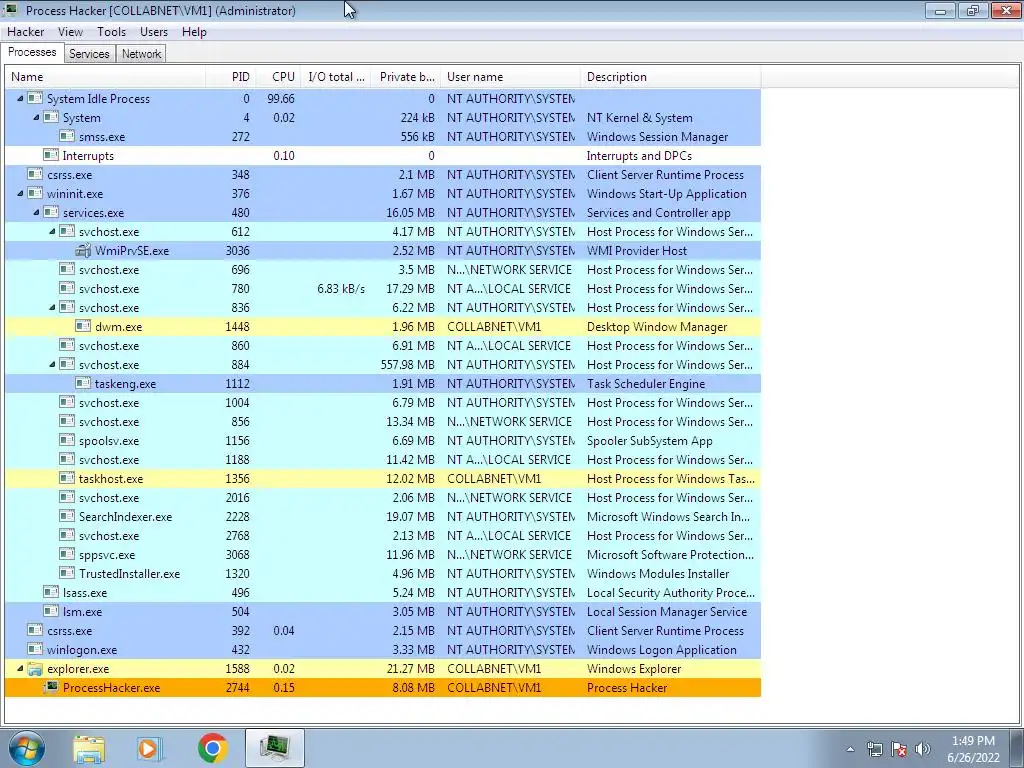Click the winlogon.exe process icon
The width and height of the screenshot is (1024, 768).
tap(35, 650)
